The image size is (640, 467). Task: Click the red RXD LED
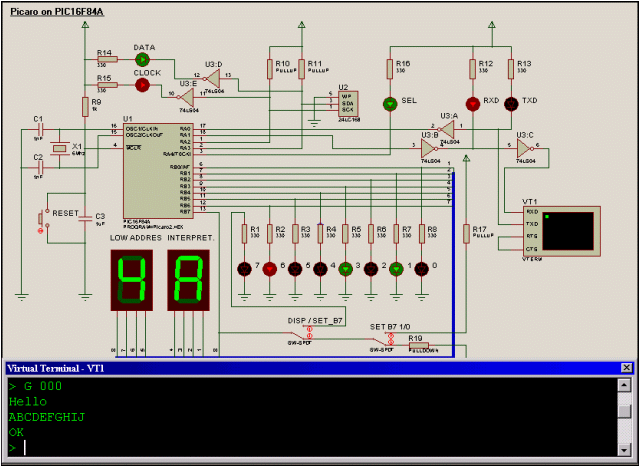coord(473,104)
